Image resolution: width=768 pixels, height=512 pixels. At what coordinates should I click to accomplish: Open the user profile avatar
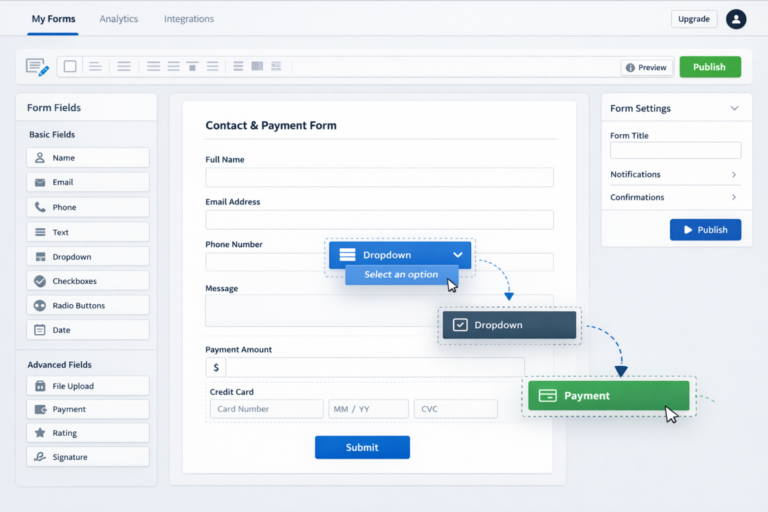[736, 19]
